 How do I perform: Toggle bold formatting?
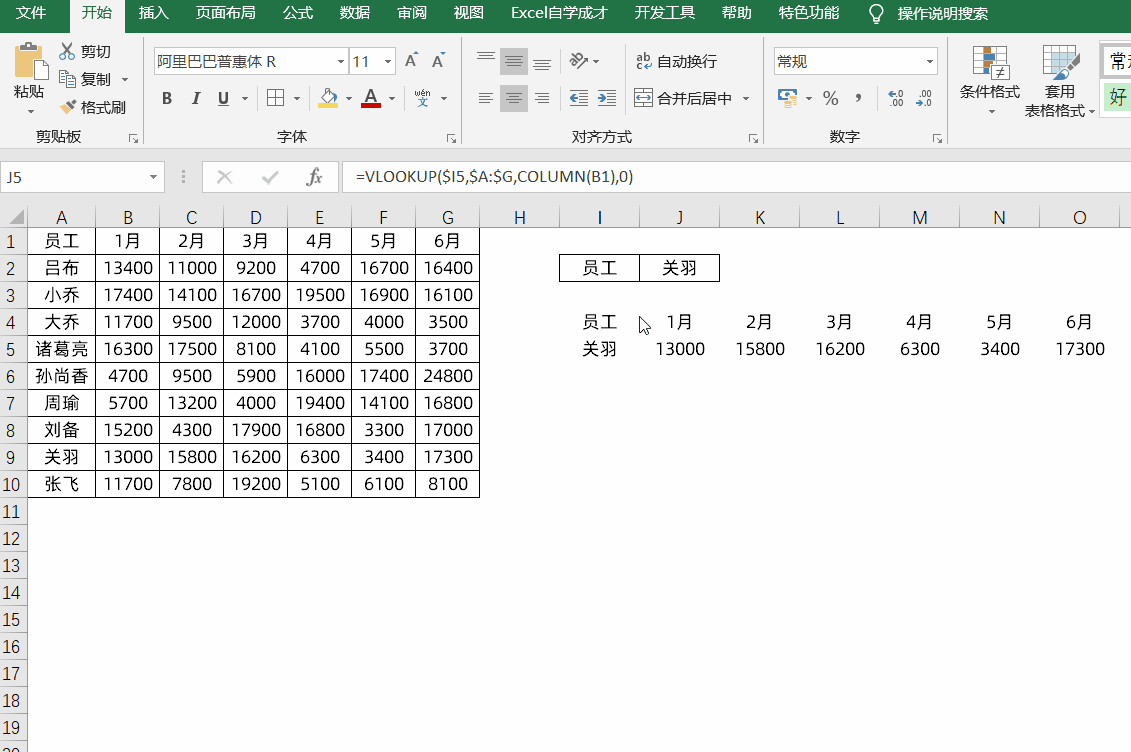167,98
